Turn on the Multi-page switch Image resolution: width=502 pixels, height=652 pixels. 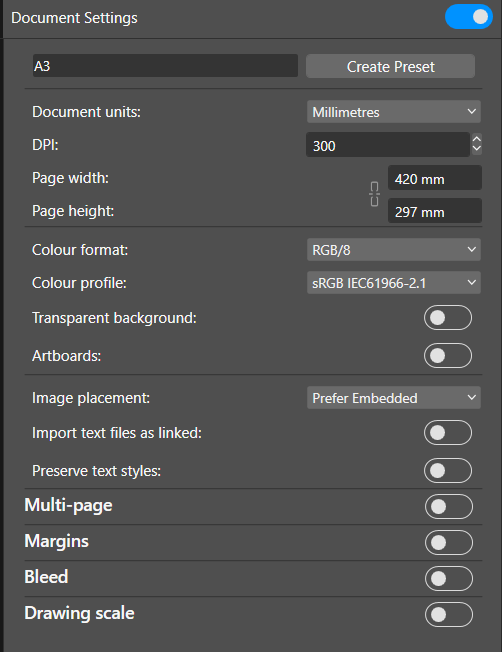[449, 506]
